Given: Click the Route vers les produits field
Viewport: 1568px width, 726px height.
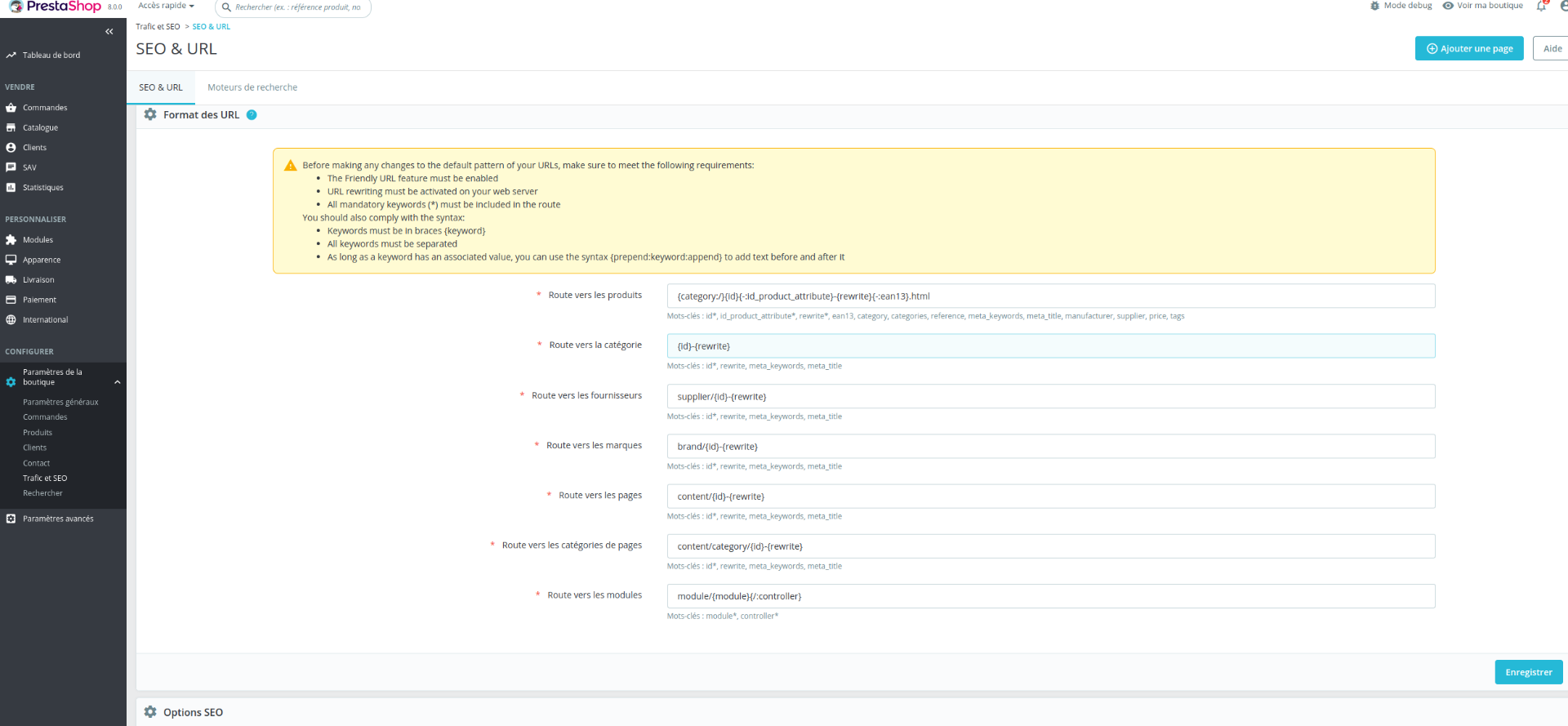Looking at the screenshot, I should [x=1051, y=296].
